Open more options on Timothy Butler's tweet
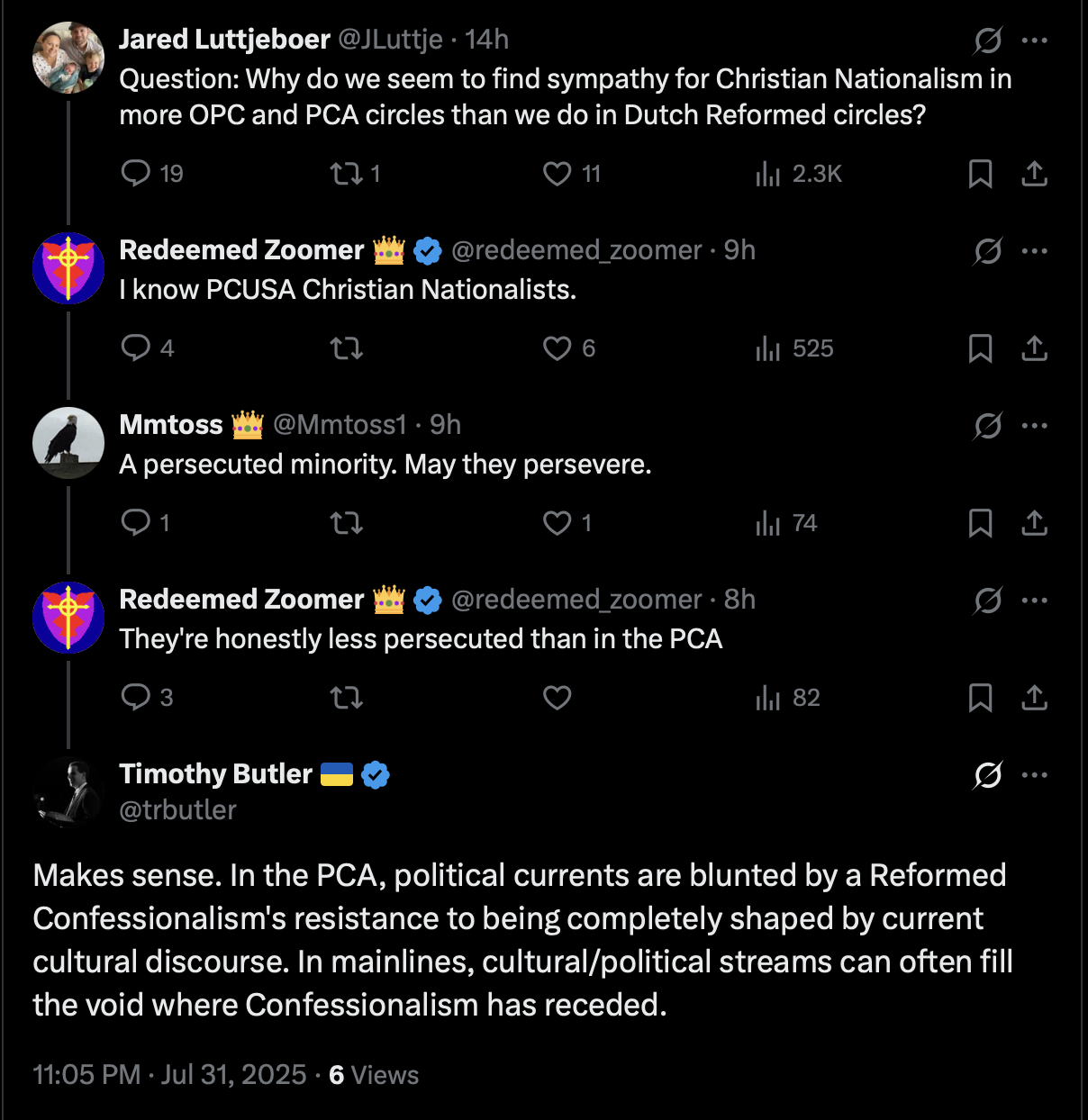Viewport: 1088px width, 1120px height. (x=1035, y=774)
